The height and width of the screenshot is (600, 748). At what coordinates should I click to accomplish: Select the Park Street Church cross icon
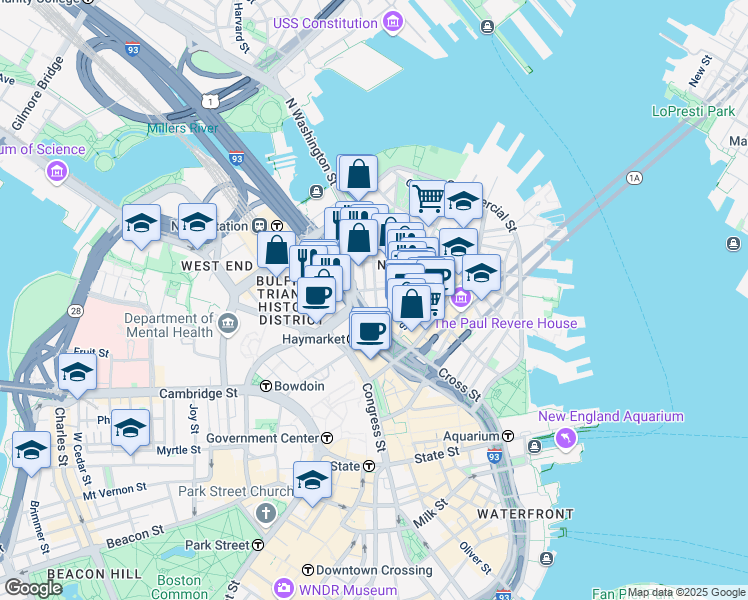coord(266,513)
